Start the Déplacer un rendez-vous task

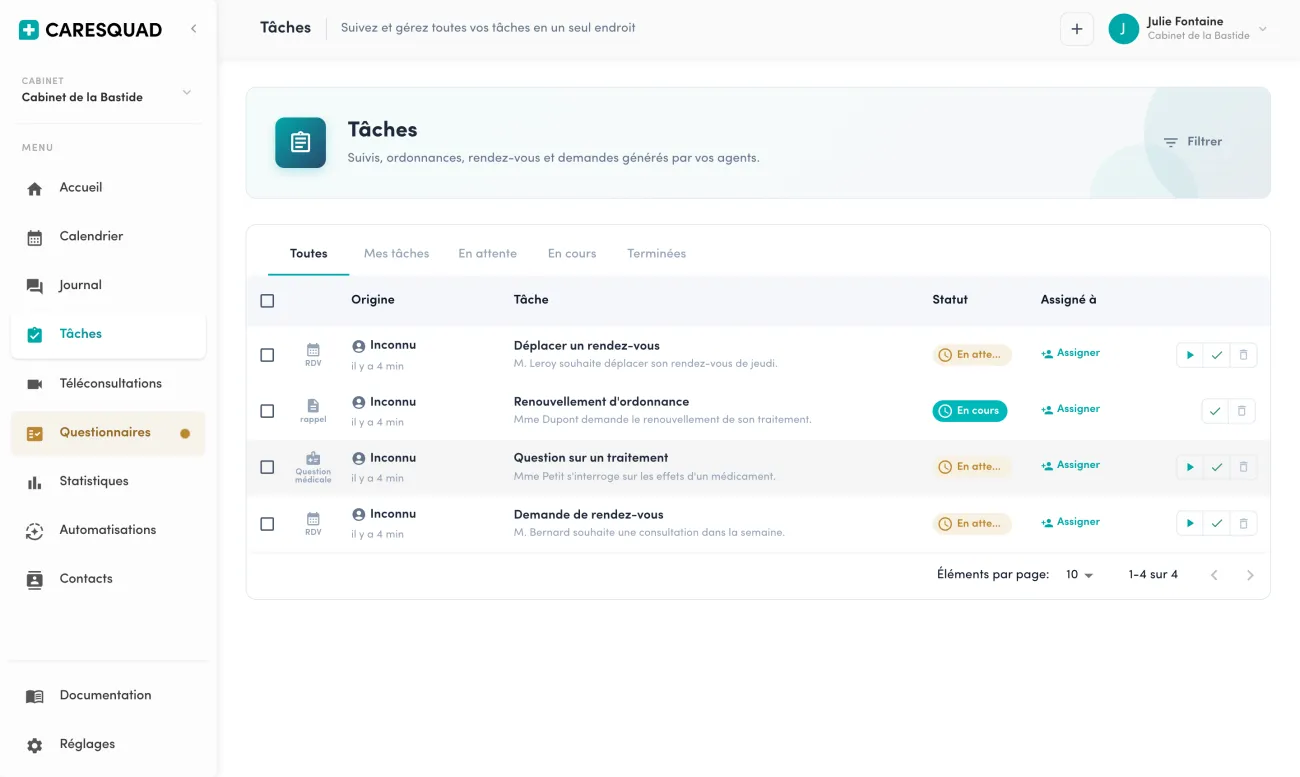[x=1189, y=355]
